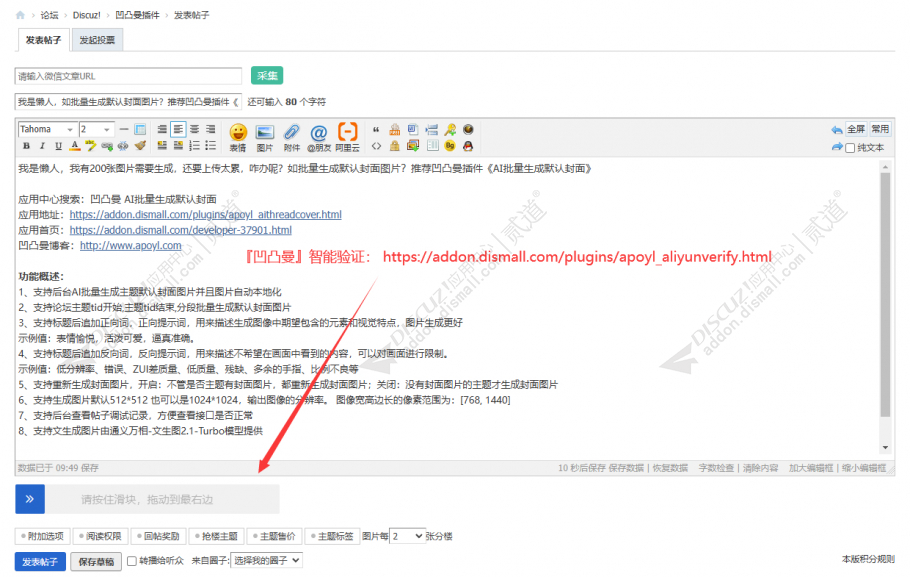The width and height of the screenshot is (910, 577).
Task: Apply center alignment in the editor
Action: point(194,129)
